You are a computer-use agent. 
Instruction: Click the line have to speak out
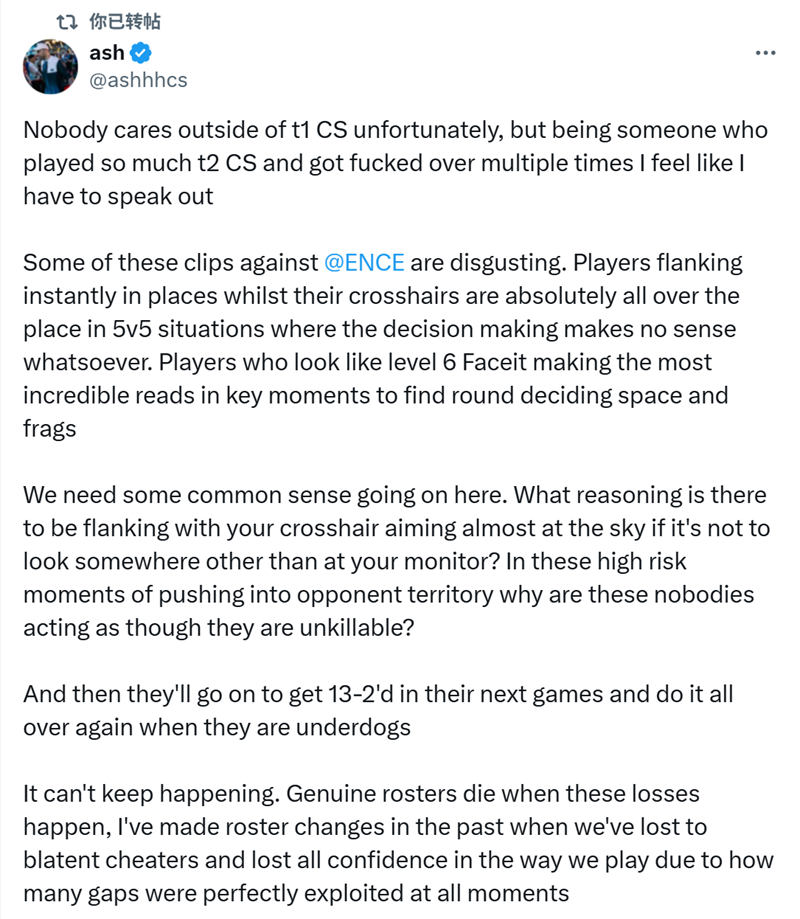coord(118,196)
